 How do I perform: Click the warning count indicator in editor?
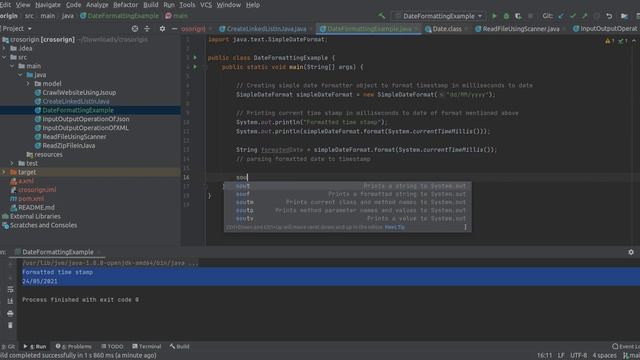[610, 41]
